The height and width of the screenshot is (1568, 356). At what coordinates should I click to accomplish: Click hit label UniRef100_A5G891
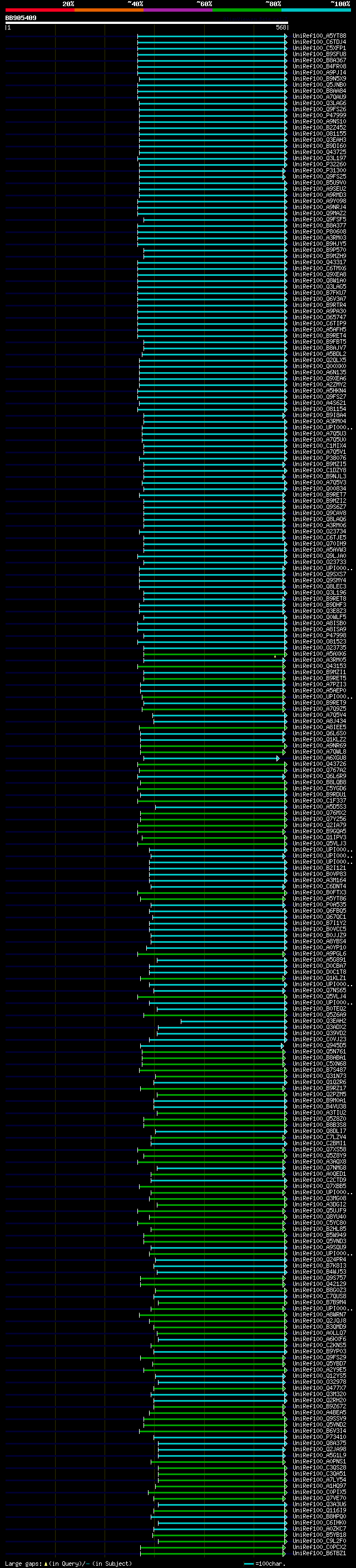[x=319, y=960]
